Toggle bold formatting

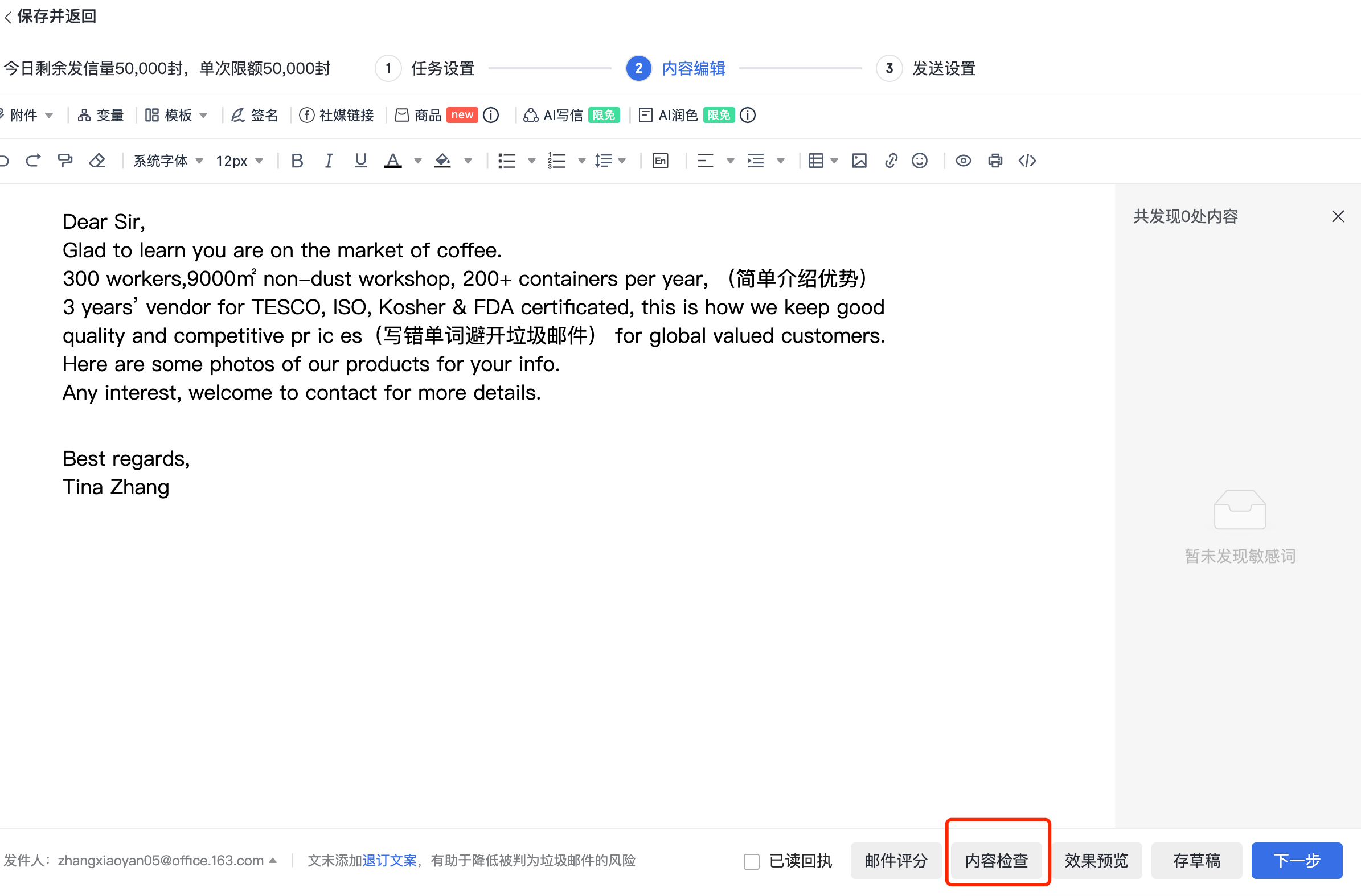coord(297,161)
